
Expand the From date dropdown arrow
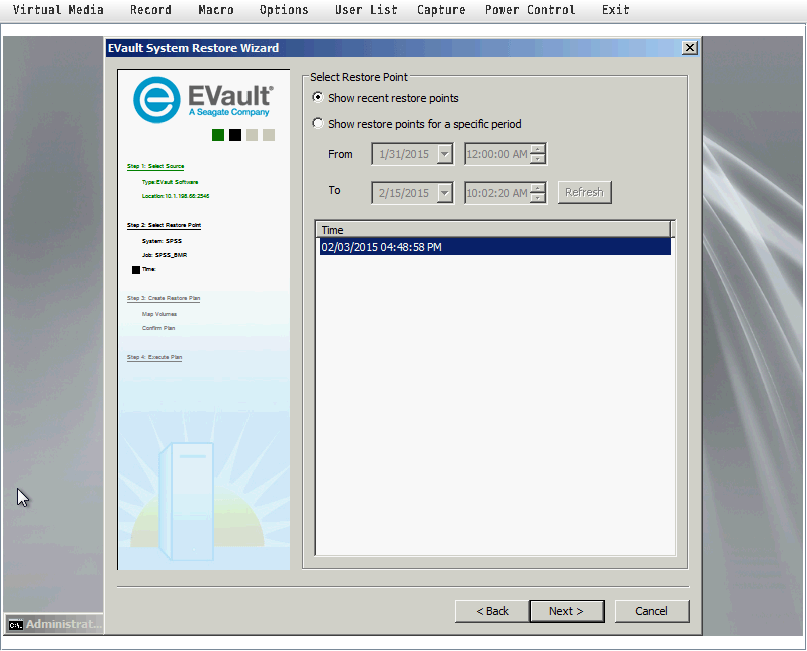tap(445, 154)
